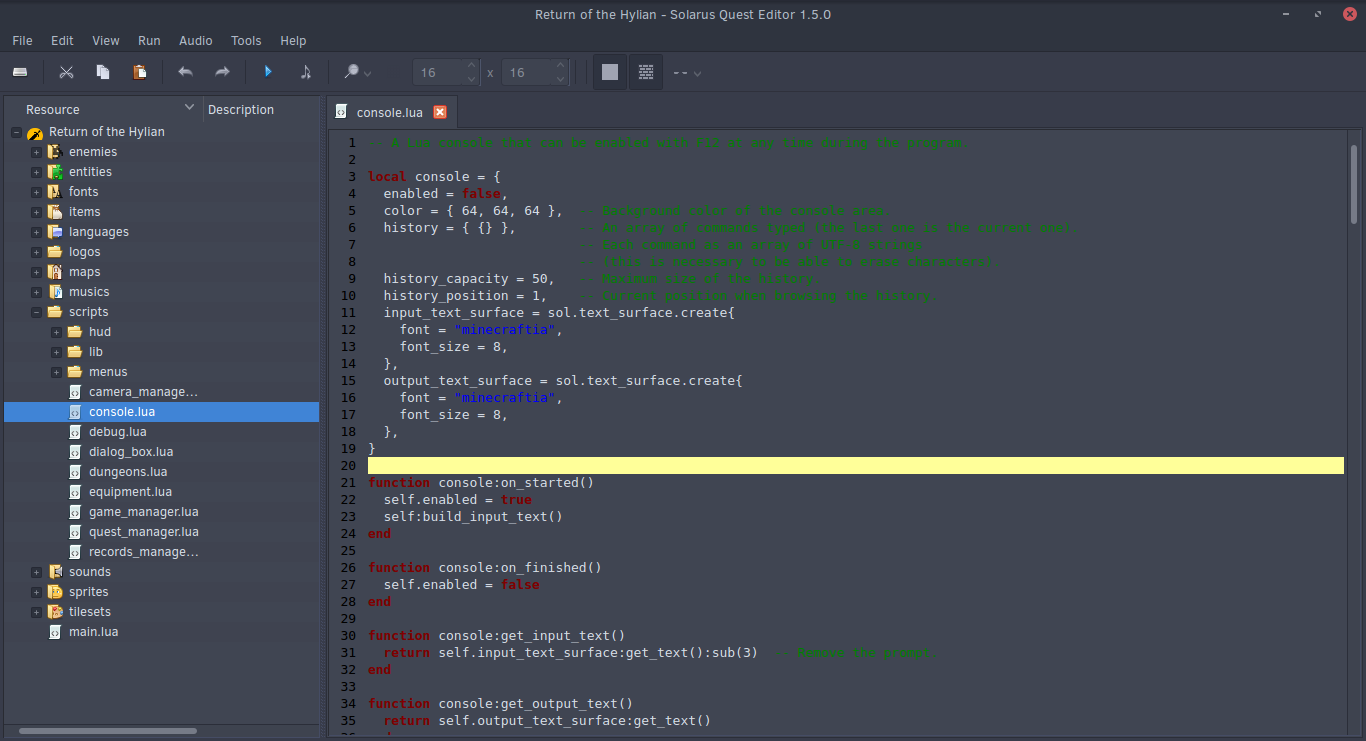Click the Paste clipboard icon
Screen dimensions: 1366x741
click(140, 72)
